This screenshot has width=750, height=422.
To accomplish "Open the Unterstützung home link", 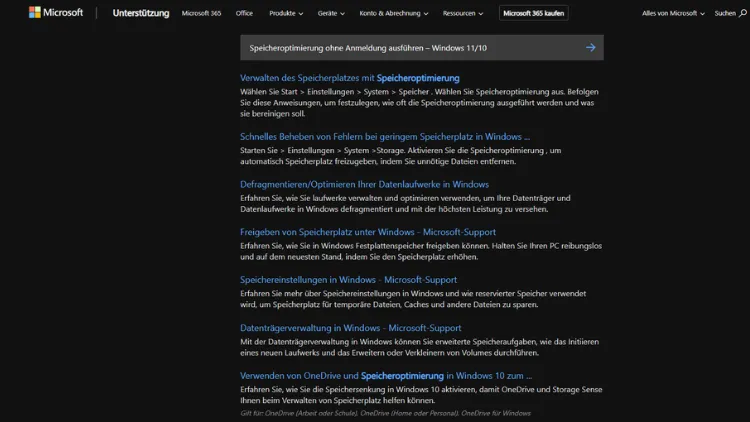I will click(x=141, y=13).
